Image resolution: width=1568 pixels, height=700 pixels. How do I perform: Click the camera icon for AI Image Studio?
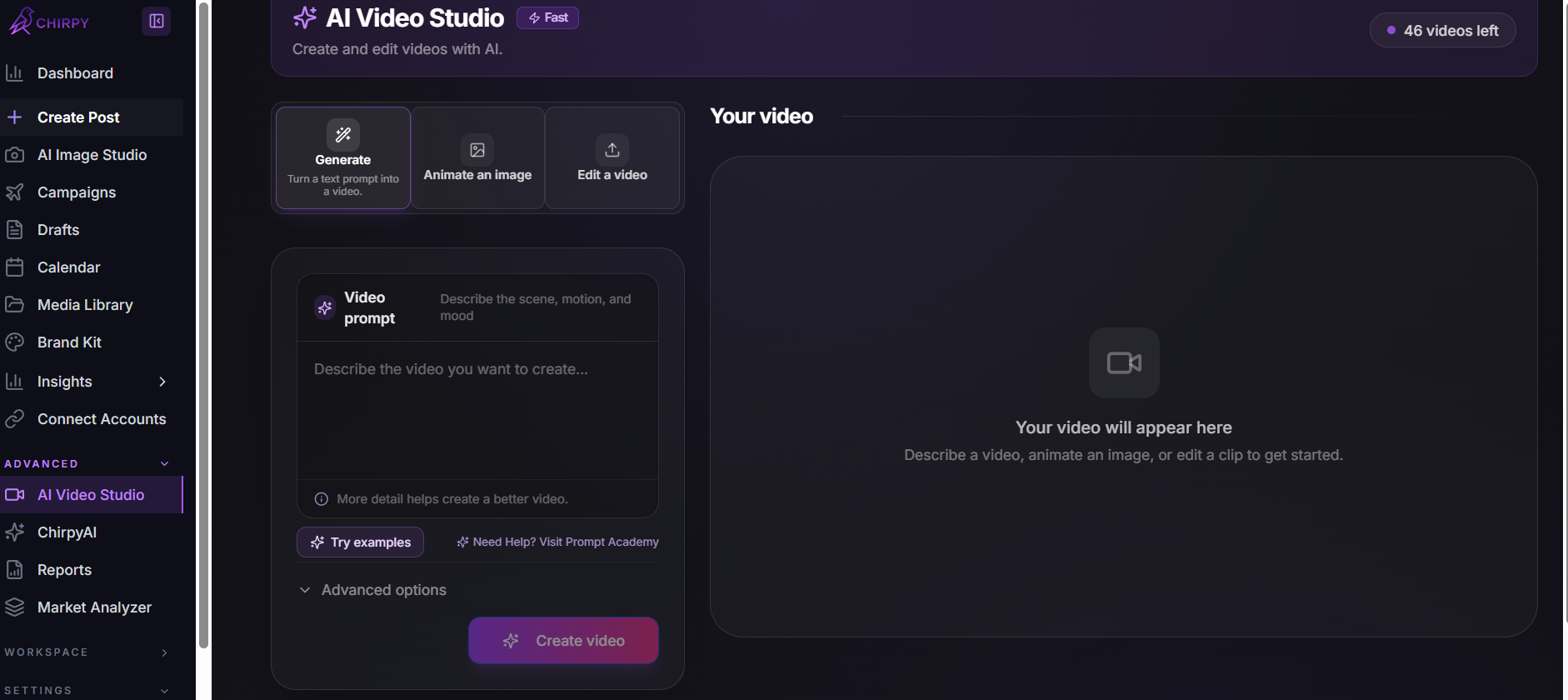14,154
